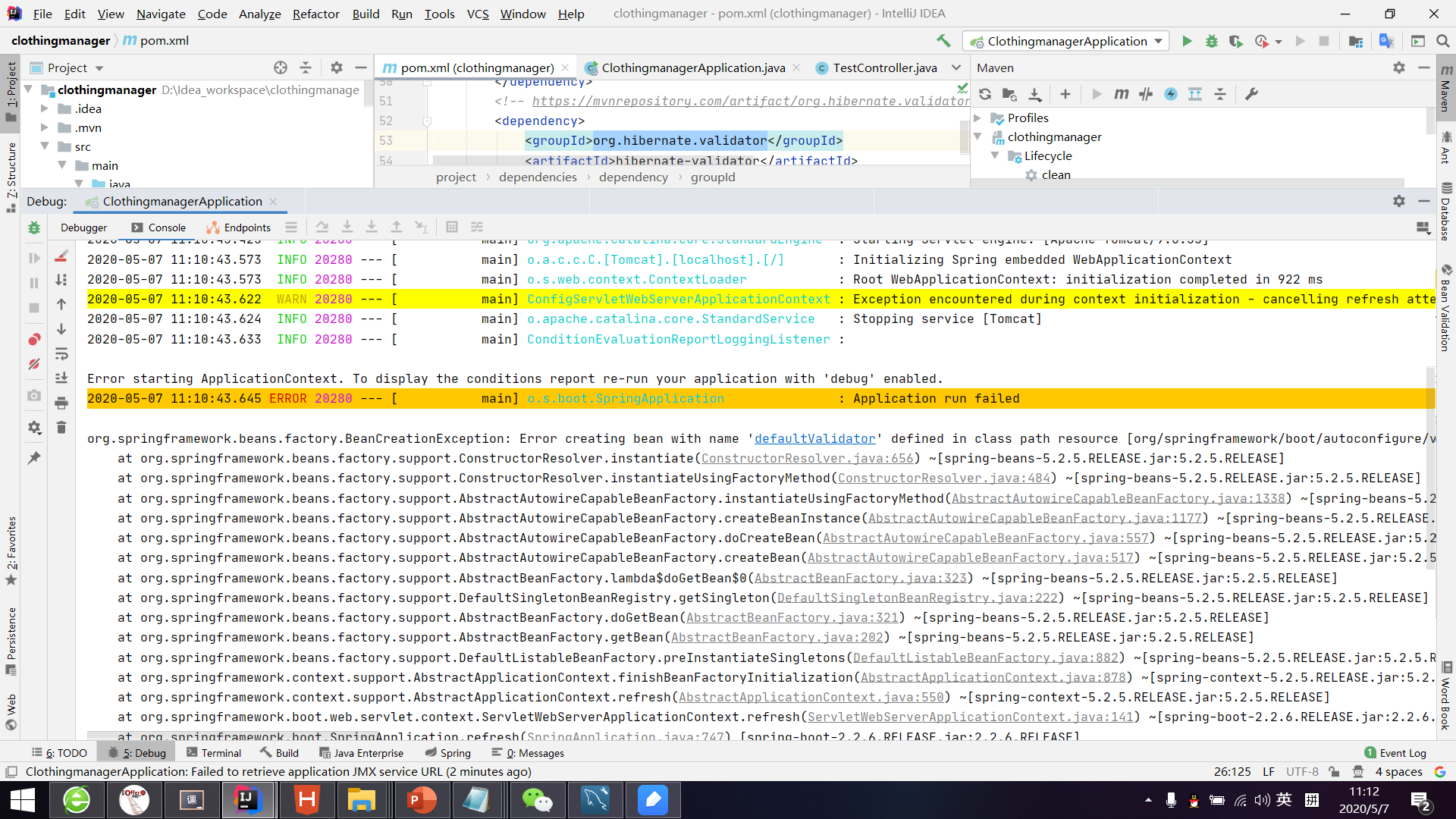Expand Maven Profiles node
The width and height of the screenshot is (1456, 819).
(x=978, y=118)
